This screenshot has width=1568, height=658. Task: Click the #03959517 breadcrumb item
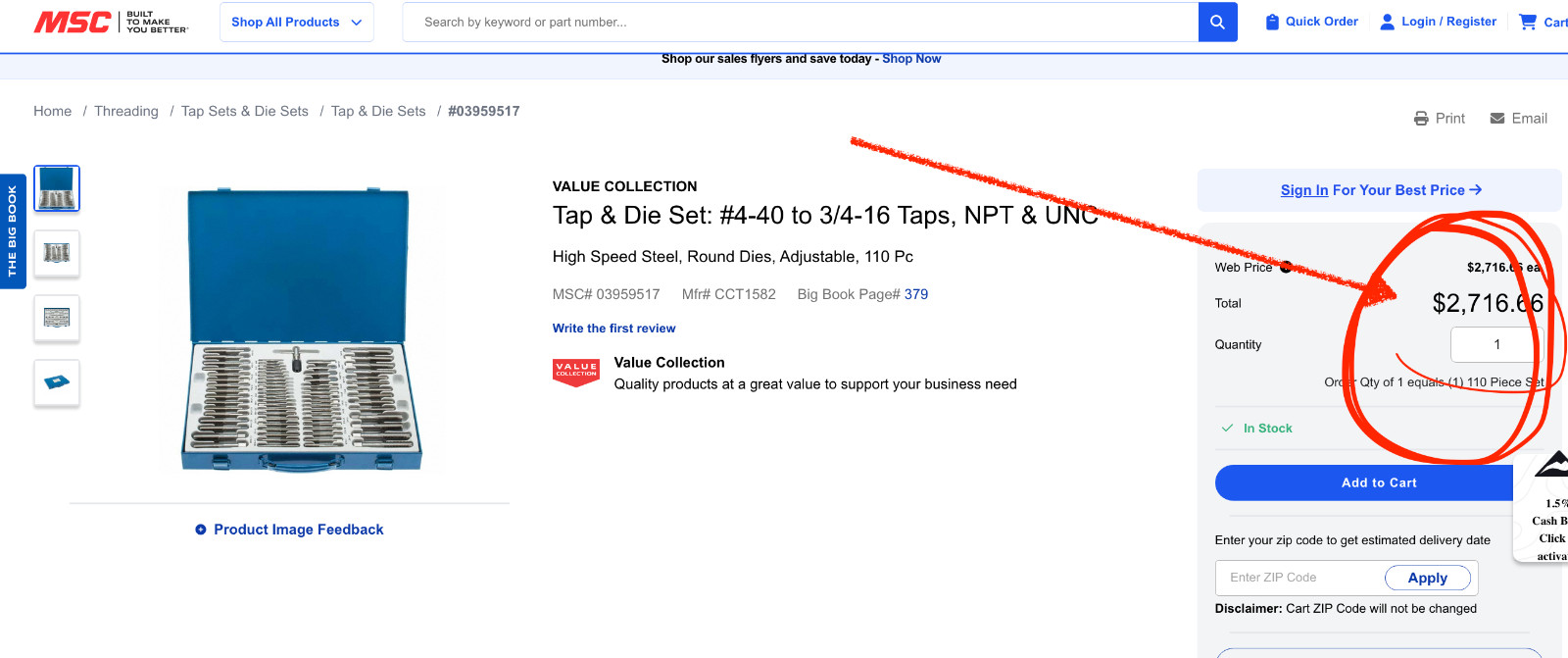coord(484,111)
